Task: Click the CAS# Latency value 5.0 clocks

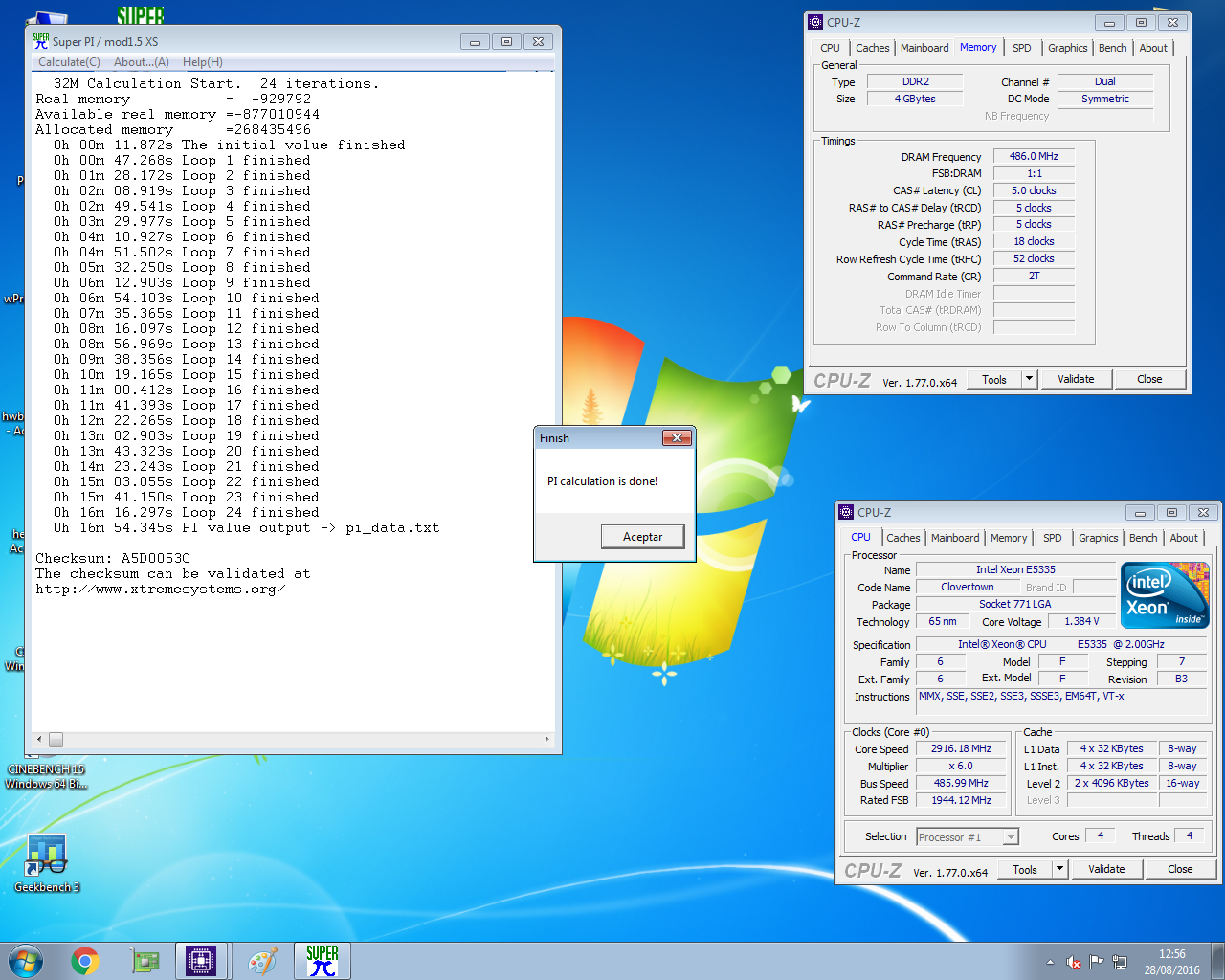Action: pyautogui.click(x=1034, y=190)
